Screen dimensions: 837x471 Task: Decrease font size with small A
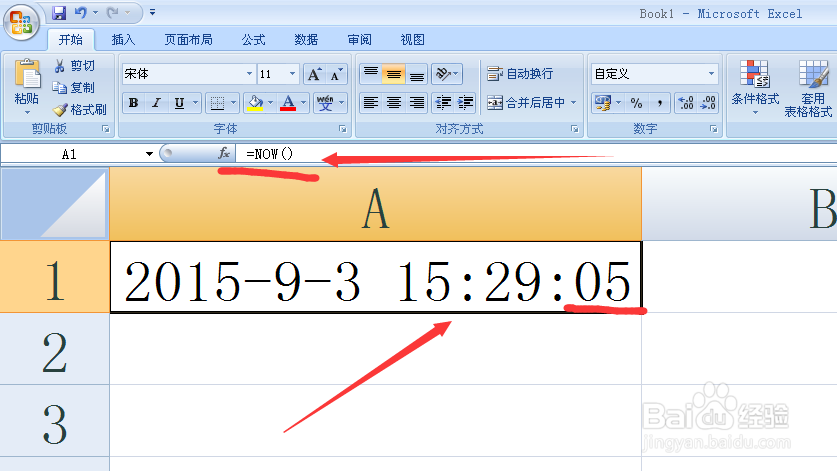336,74
